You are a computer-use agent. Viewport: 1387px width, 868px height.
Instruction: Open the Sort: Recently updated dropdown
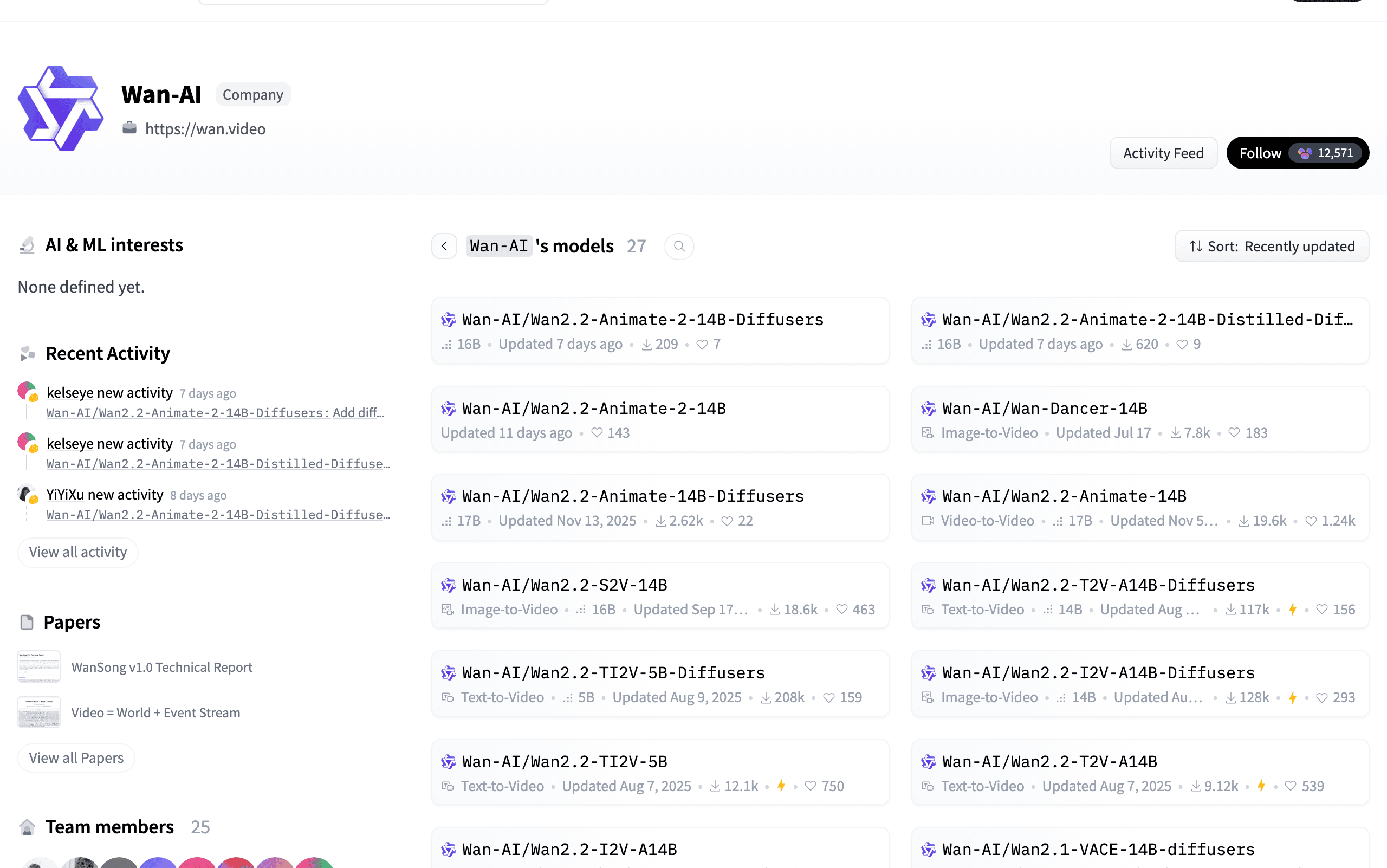pos(1272,247)
